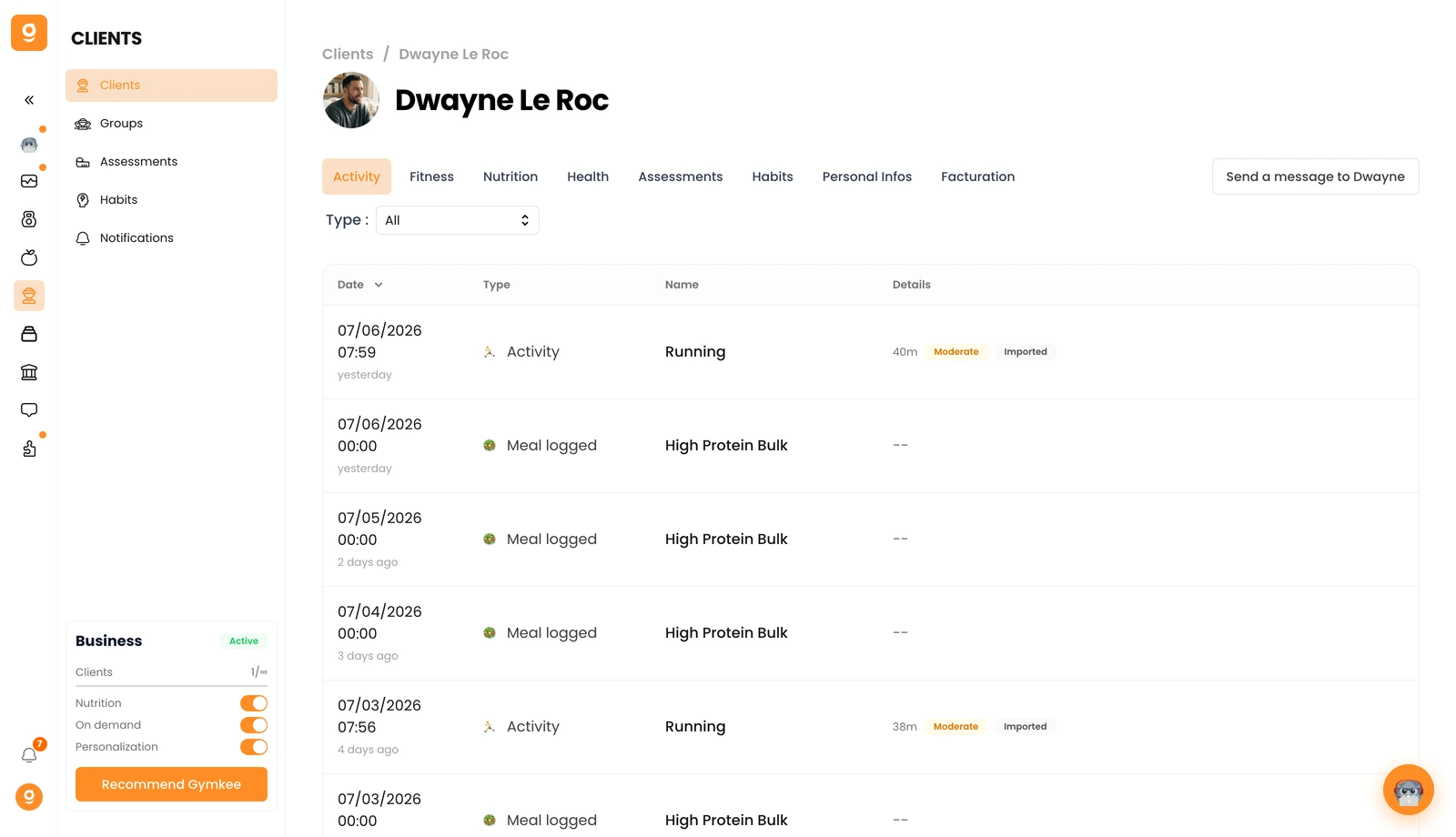Open the Habits tab
Viewport: 1456px width, 837px height.
(x=773, y=176)
